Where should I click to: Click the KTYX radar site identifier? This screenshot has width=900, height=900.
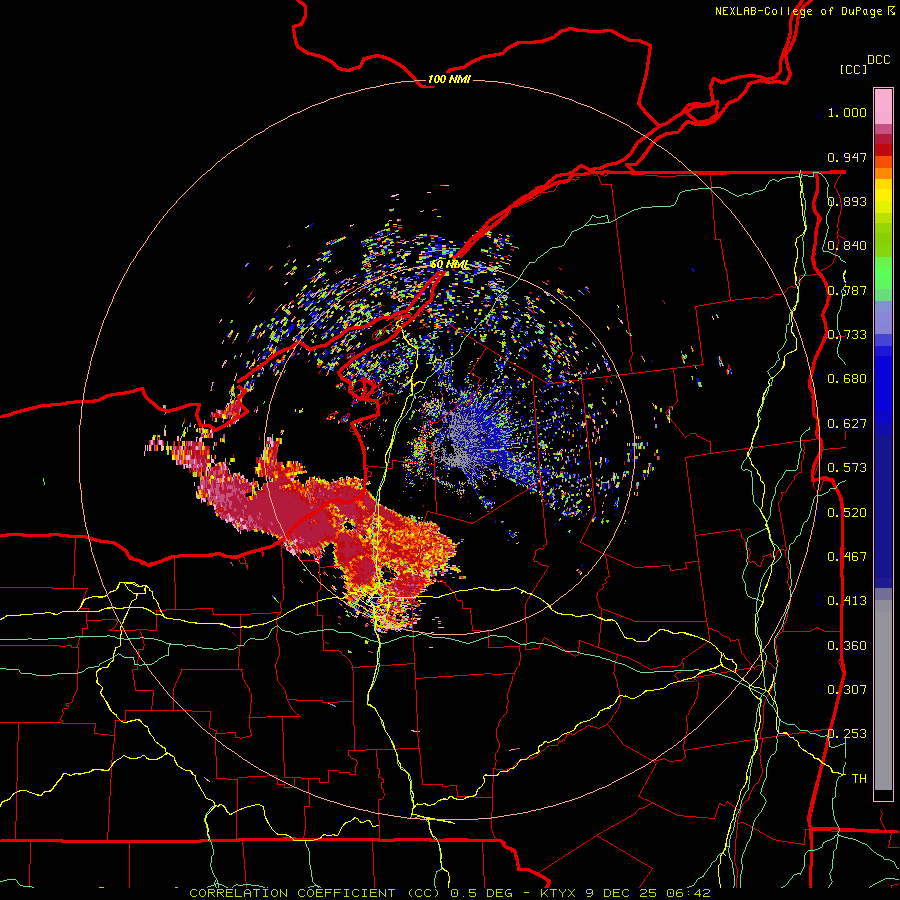pos(560,893)
